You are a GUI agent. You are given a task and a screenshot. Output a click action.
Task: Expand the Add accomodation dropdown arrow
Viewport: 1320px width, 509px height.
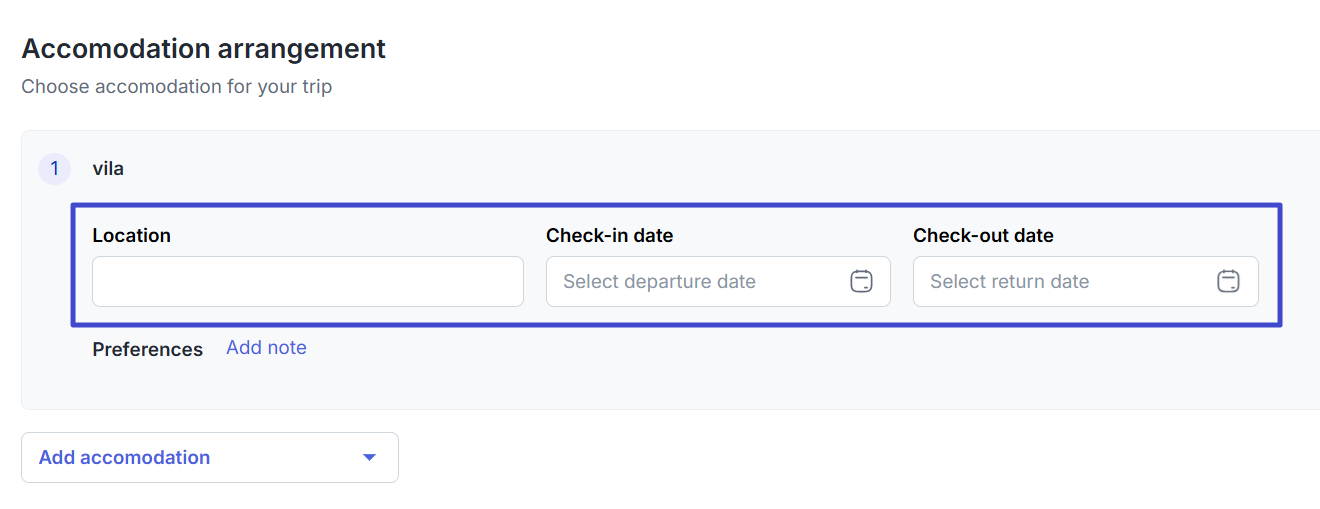point(369,457)
